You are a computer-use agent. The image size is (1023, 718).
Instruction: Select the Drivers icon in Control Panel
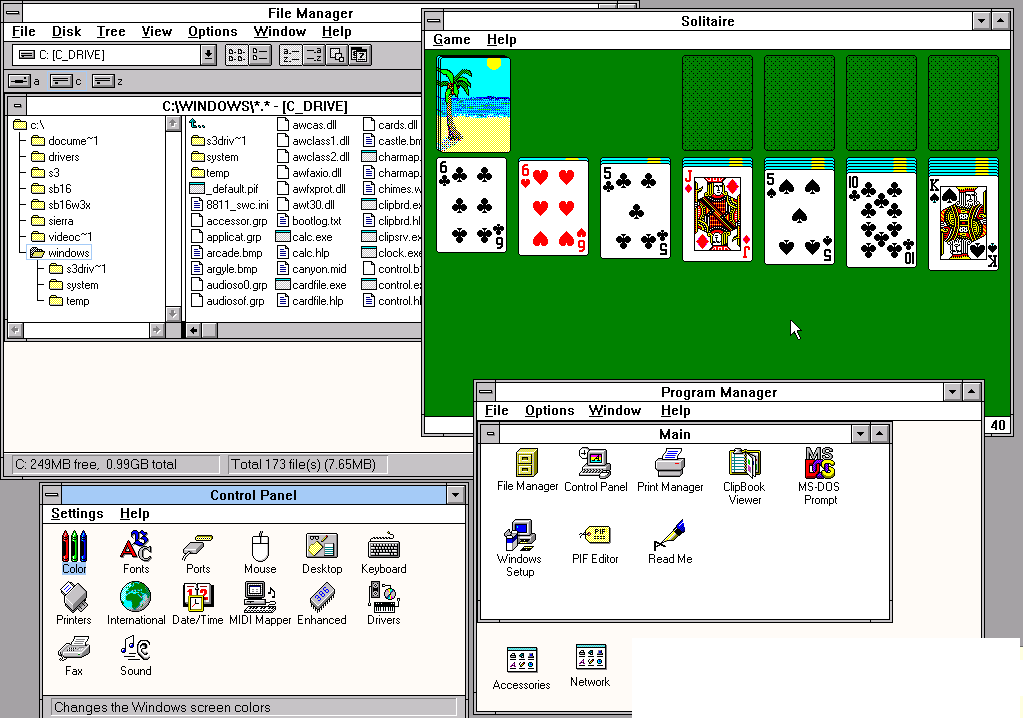[x=384, y=604]
